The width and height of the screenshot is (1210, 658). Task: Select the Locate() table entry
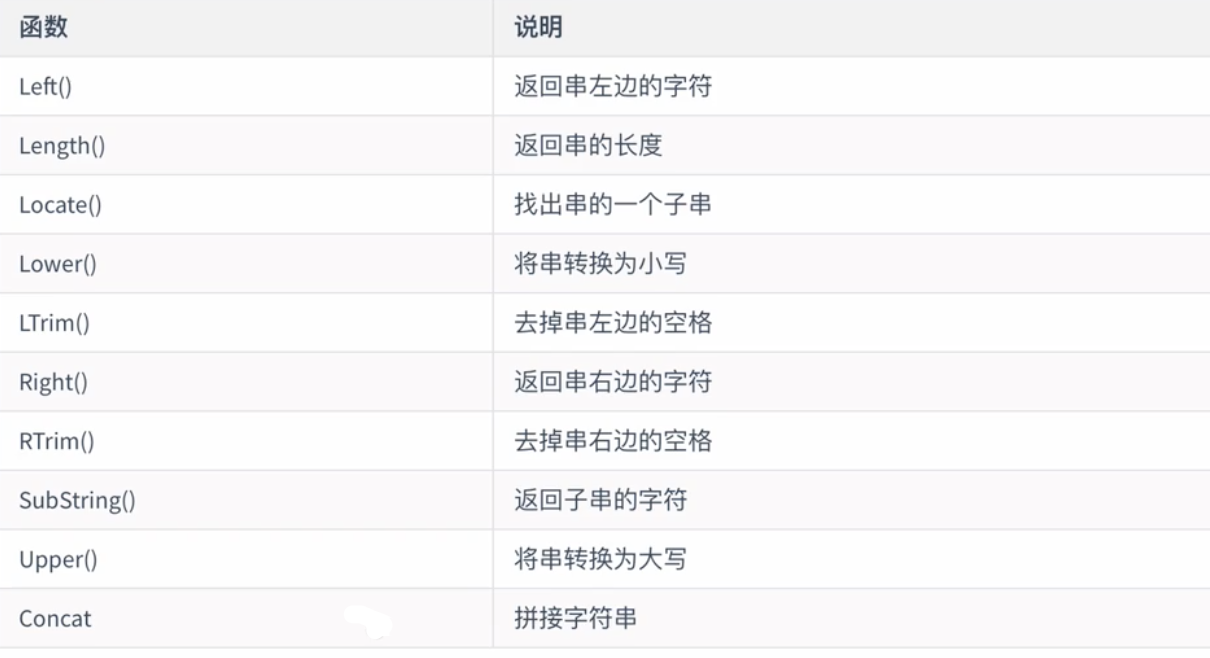[60, 205]
